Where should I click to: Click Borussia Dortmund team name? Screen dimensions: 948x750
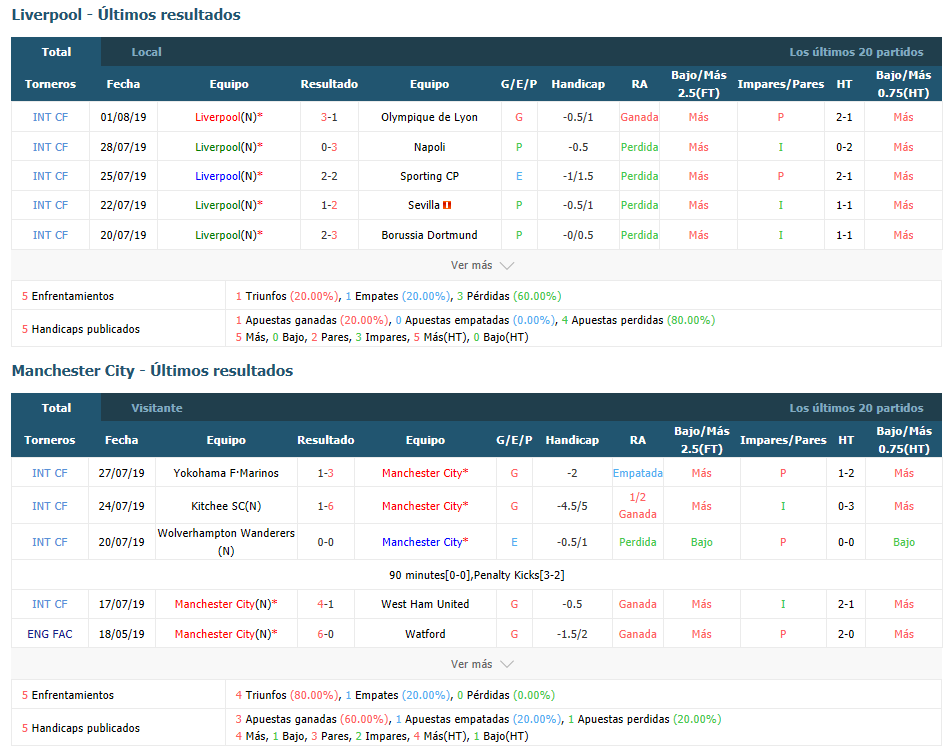click(x=429, y=235)
